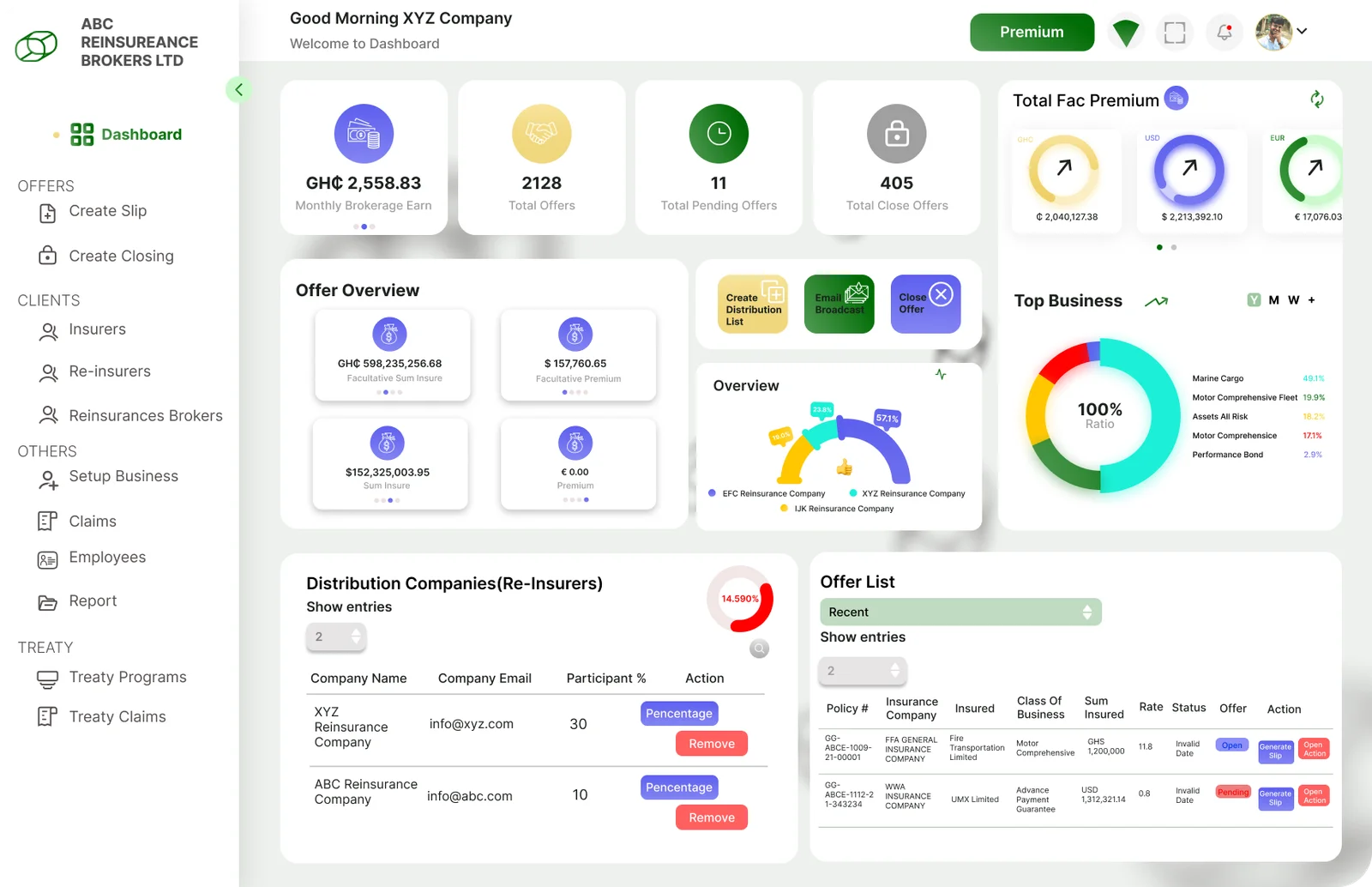Go to Create Closing
This screenshot has width=1372, height=887.
coord(106,256)
